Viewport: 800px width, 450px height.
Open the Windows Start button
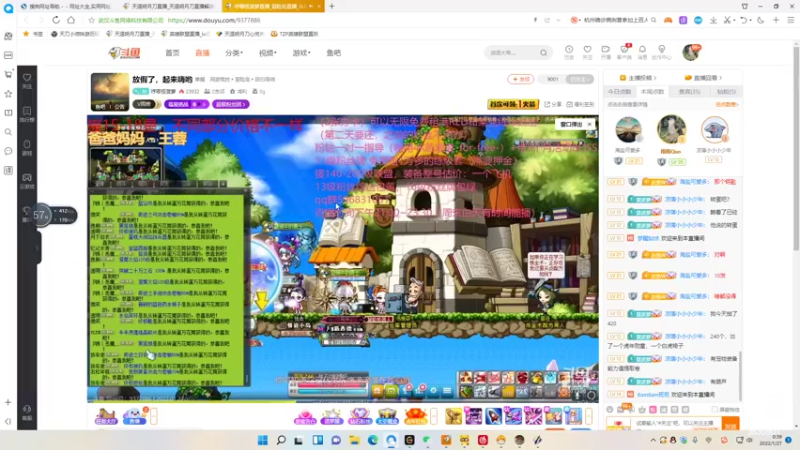pos(263,440)
